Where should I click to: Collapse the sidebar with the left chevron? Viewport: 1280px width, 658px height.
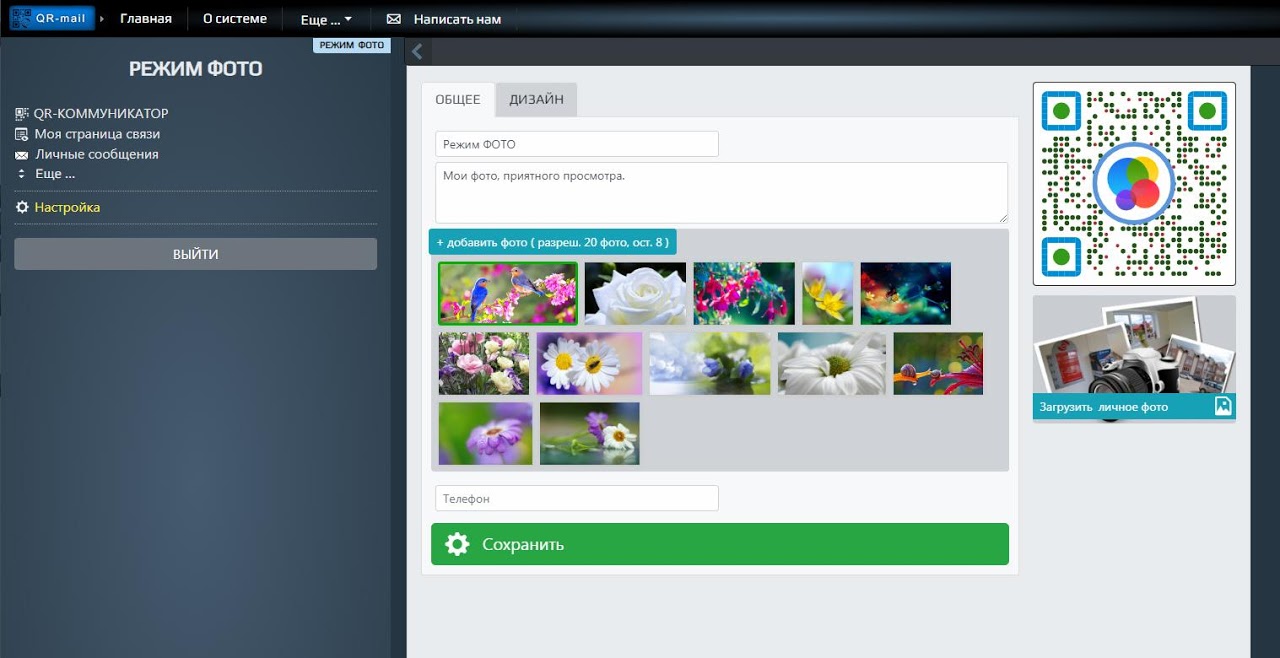418,51
